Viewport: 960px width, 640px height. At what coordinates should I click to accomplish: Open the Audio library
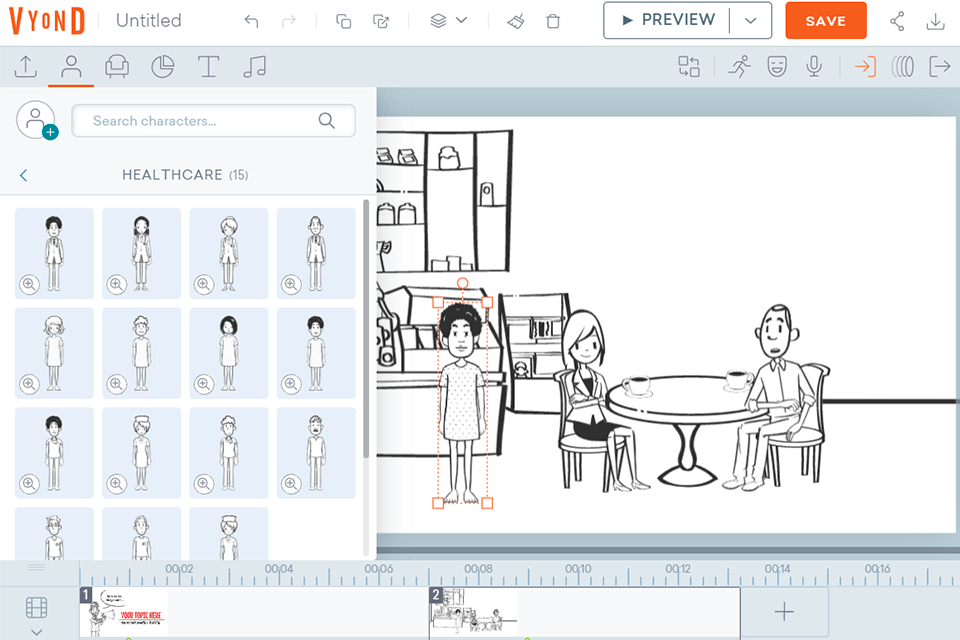253,67
